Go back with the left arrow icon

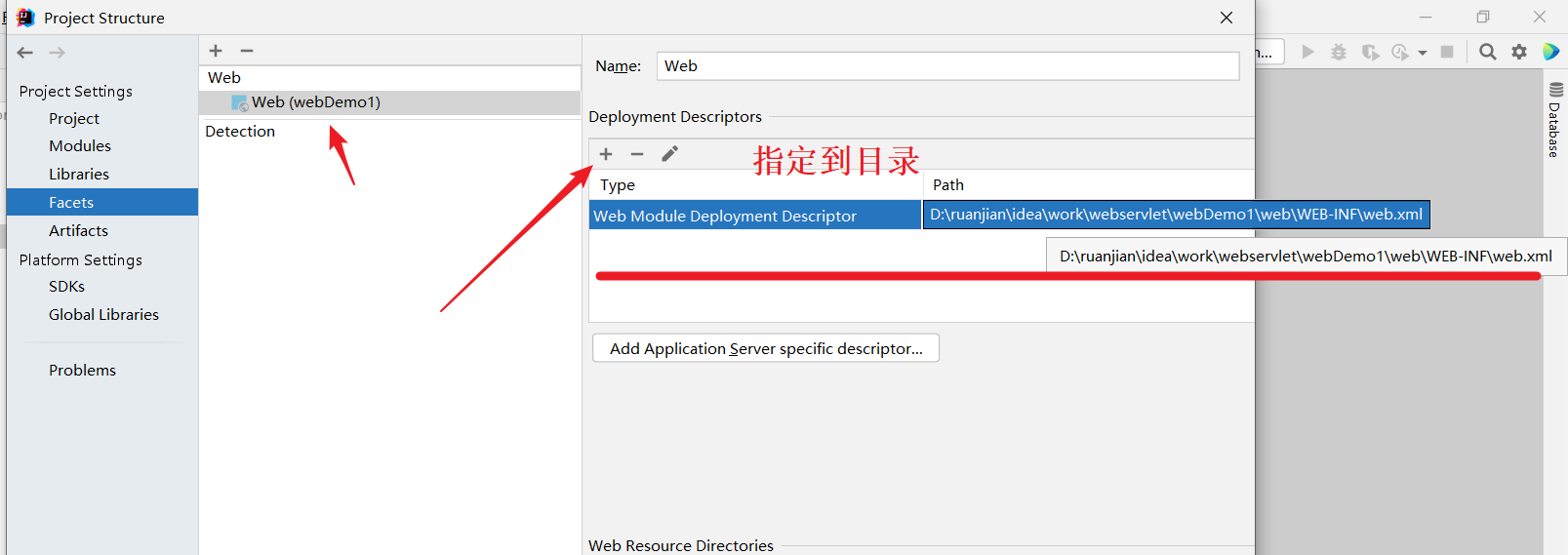pos(25,53)
